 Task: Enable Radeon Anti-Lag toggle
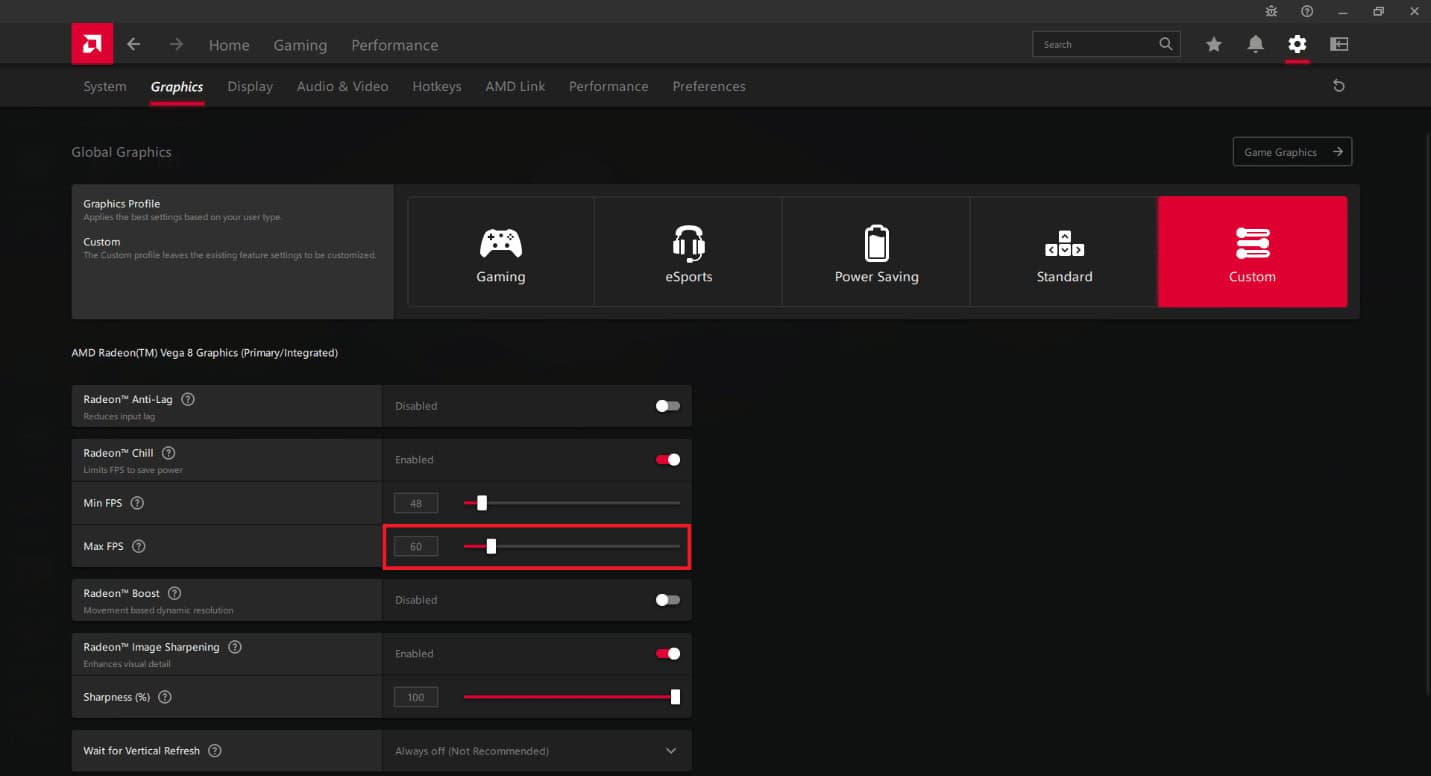[668, 406]
